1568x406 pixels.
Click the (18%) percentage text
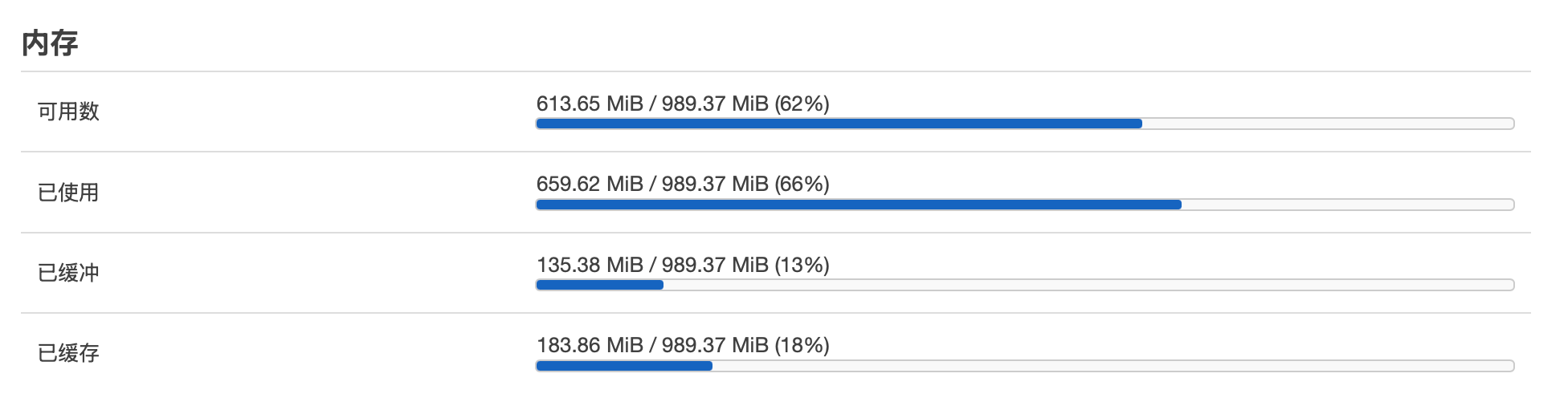pyautogui.click(x=802, y=345)
